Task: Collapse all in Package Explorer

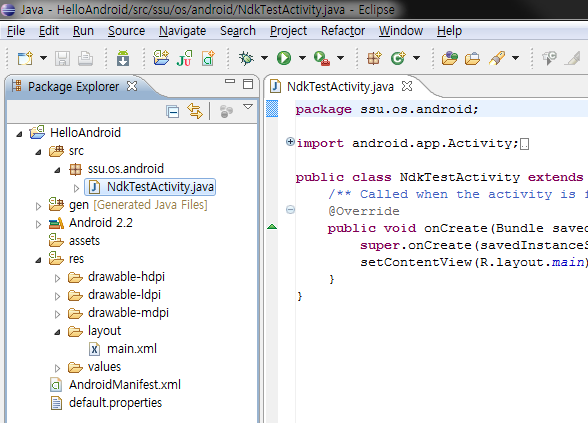Action: (x=172, y=111)
